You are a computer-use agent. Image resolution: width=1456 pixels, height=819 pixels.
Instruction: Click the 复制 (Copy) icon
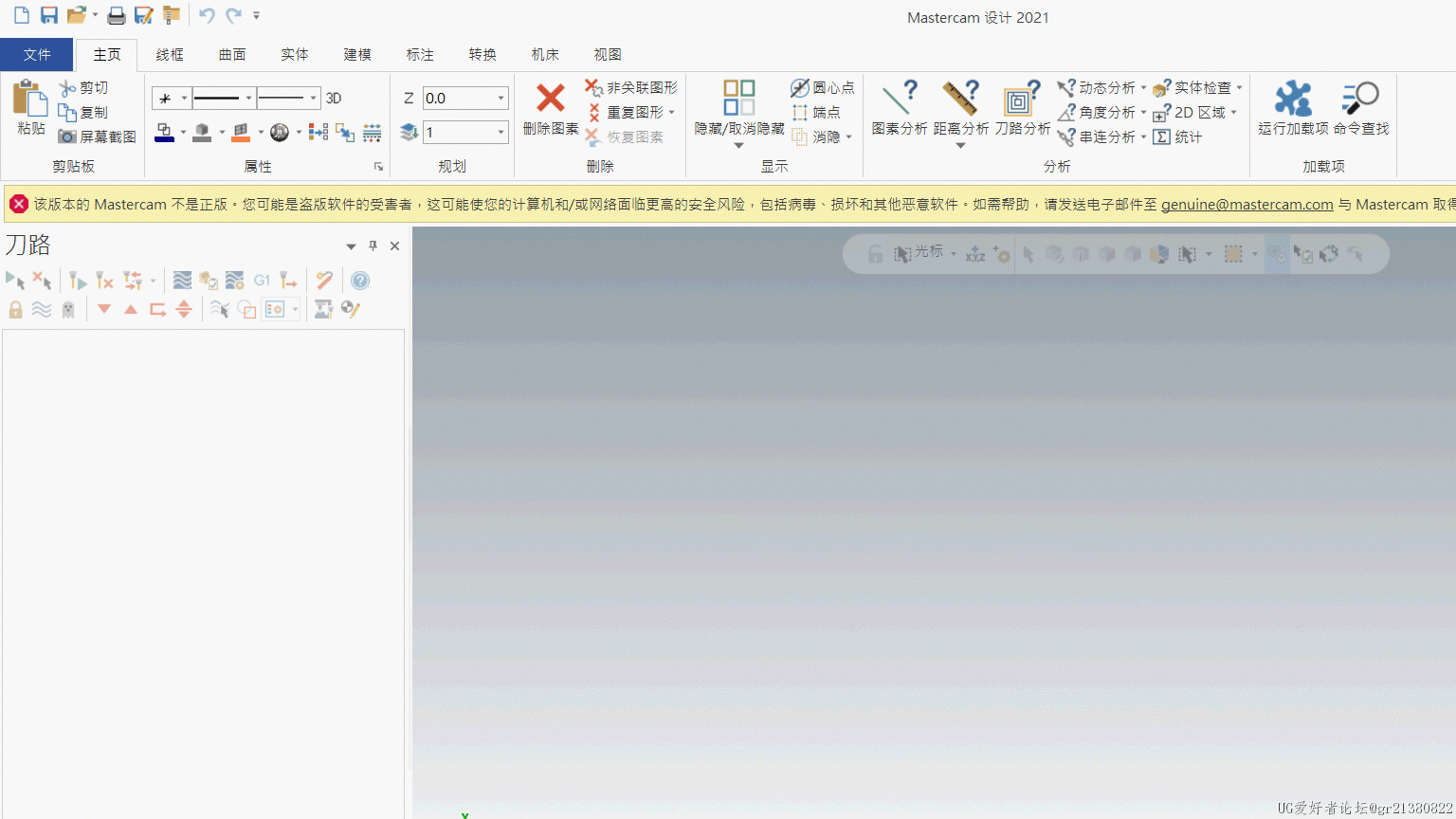(x=67, y=113)
